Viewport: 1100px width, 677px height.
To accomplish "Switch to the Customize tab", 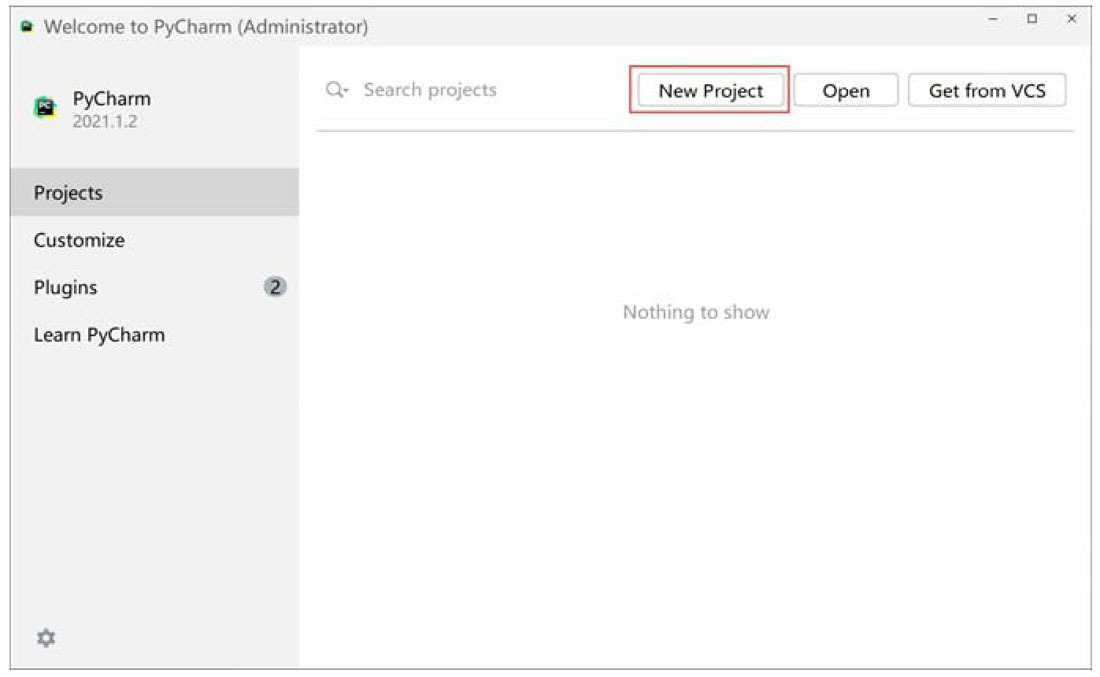I will [x=154, y=240].
